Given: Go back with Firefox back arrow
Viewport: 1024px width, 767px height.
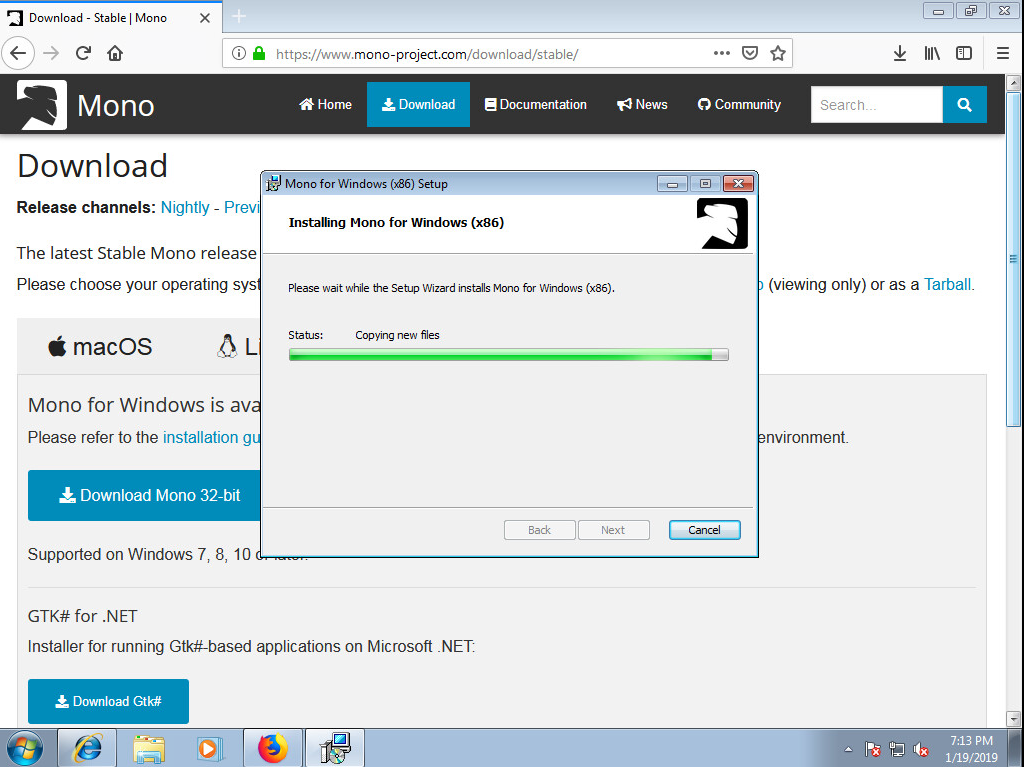Looking at the screenshot, I should point(18,53).
